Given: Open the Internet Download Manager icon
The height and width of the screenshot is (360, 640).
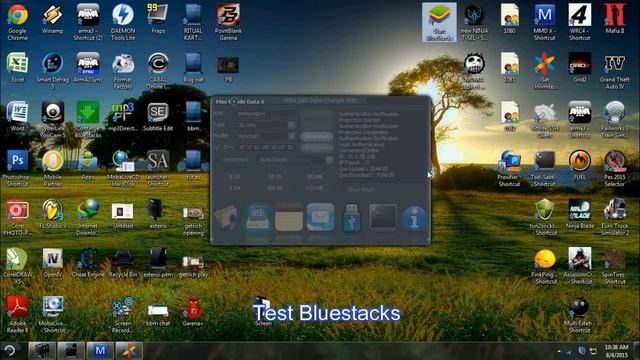Looking at the screenshot, I should (88, 217).
